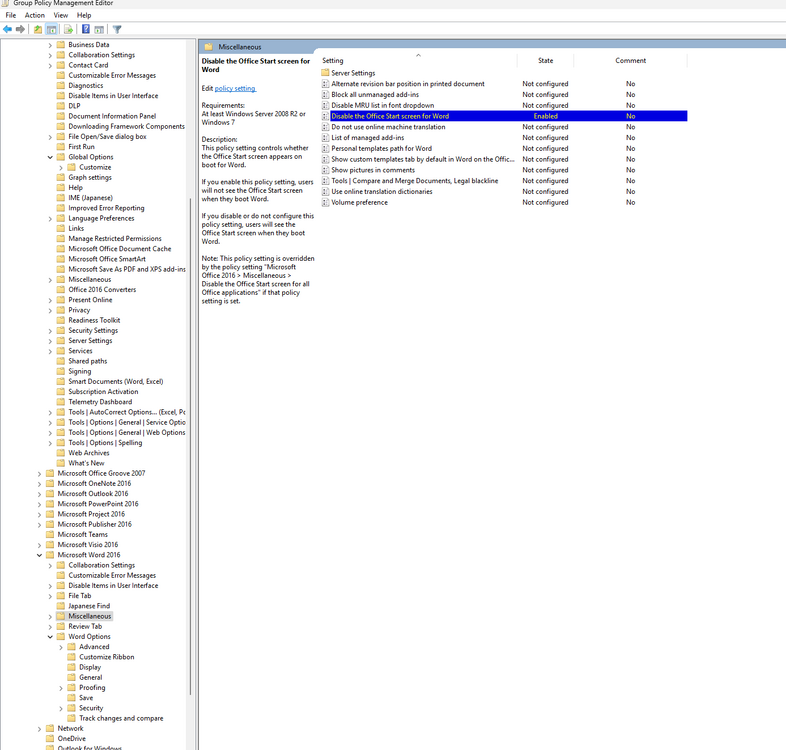Image resolution: width=786 pixels, height=750 pixels.
Task: Click the Export List toolbar icon
Action: pyautogui.click(x=69, y=30)
